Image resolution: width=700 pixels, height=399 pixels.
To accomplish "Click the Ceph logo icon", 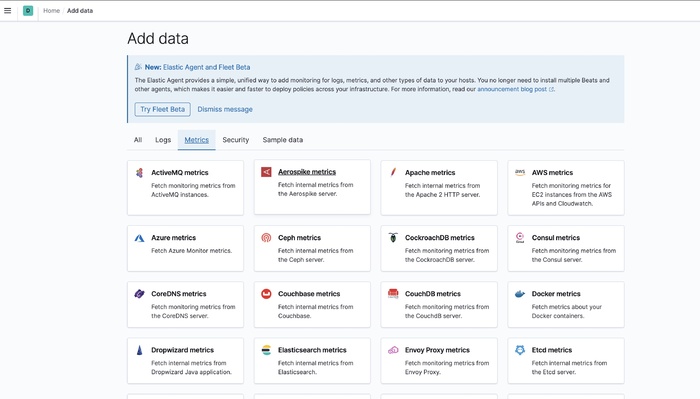I will coord(266,238).
